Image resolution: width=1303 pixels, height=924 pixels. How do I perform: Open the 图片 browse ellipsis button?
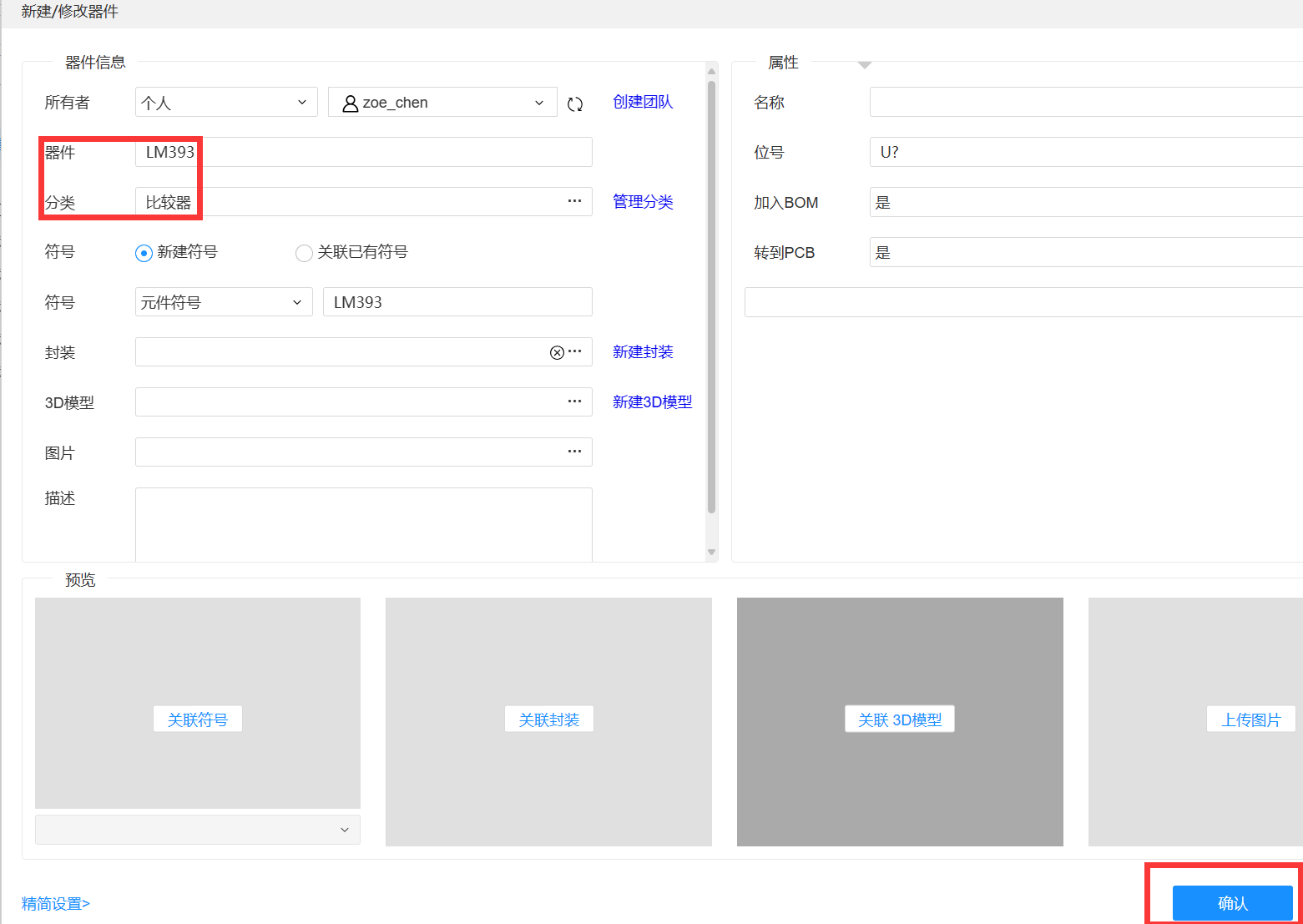(x=574, y=452)
